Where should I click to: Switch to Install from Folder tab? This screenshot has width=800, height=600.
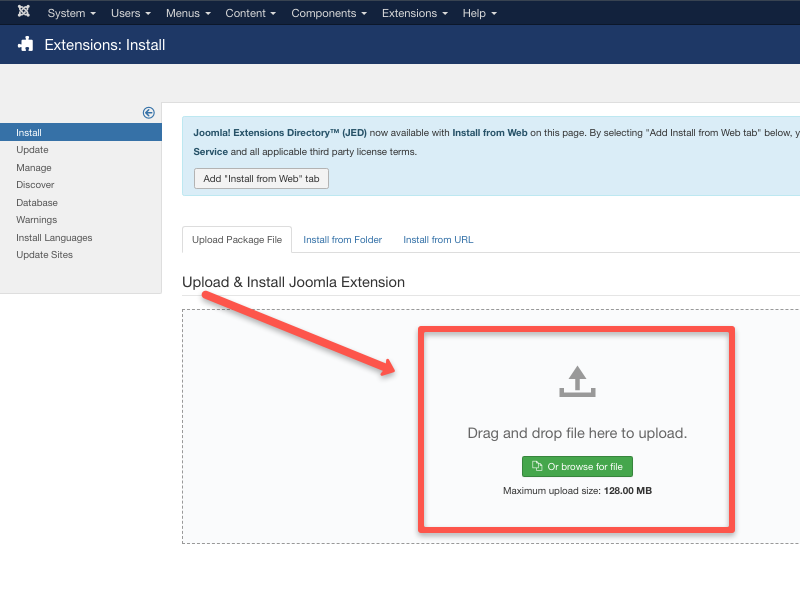[342, 240]
